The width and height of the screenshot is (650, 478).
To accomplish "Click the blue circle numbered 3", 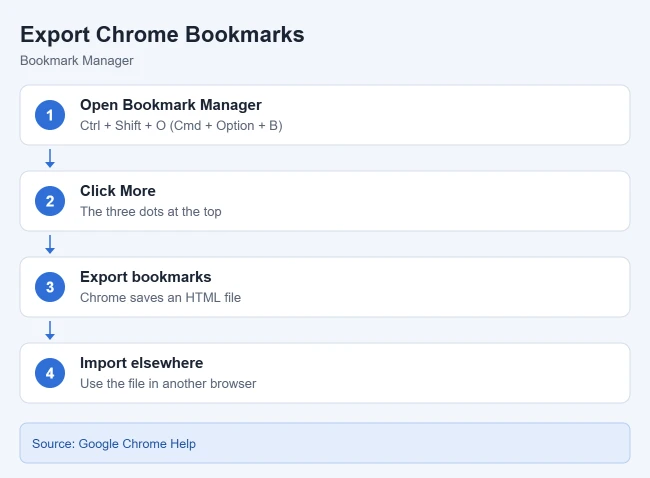I will coord(50,287).
